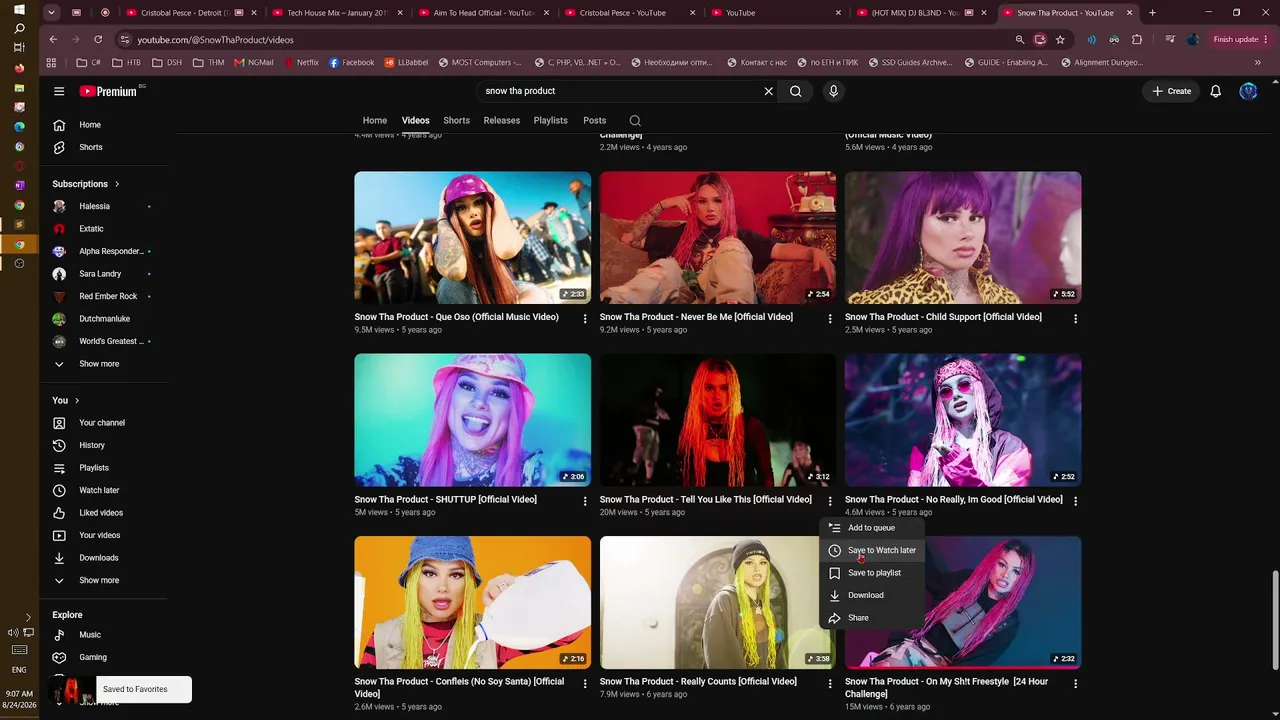Open the Windows Start menu
The width and height of the screenshot is (1280, 720).
click(19, 9)
